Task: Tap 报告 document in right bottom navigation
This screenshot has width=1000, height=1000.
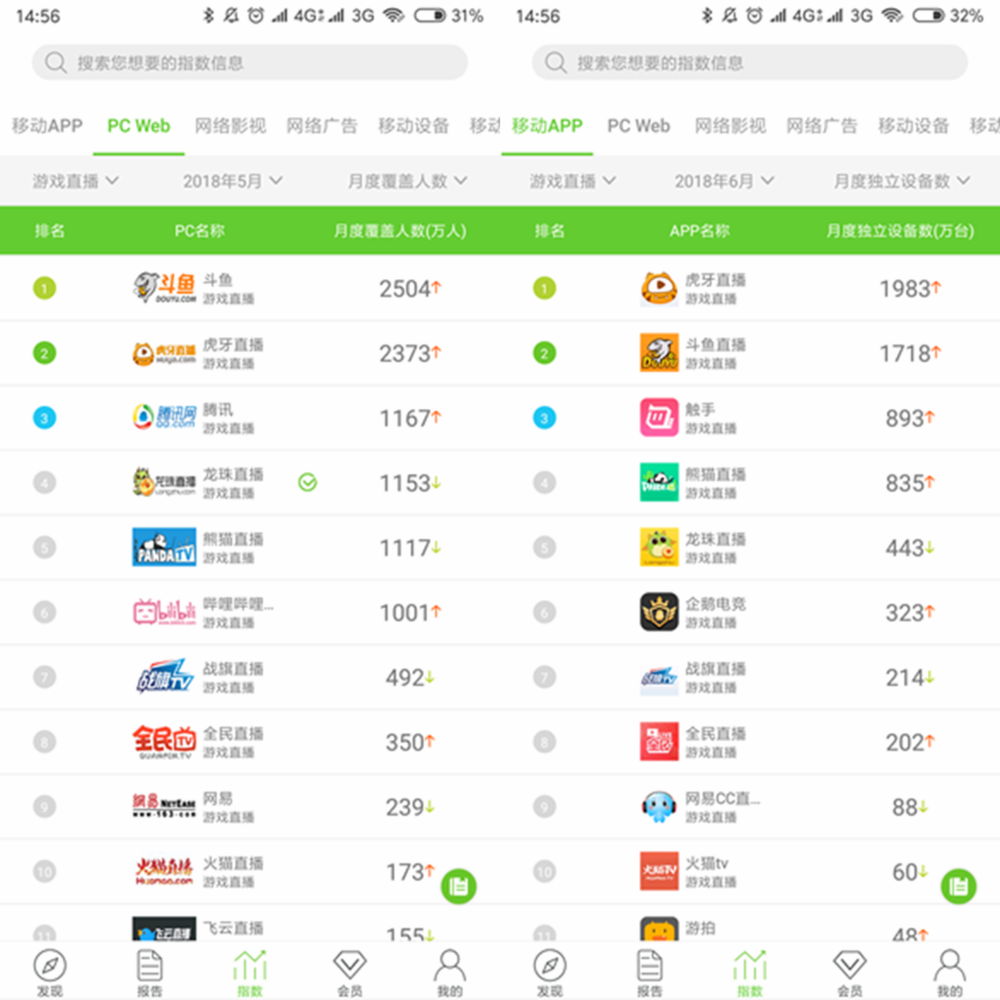Action: point(650,973)
